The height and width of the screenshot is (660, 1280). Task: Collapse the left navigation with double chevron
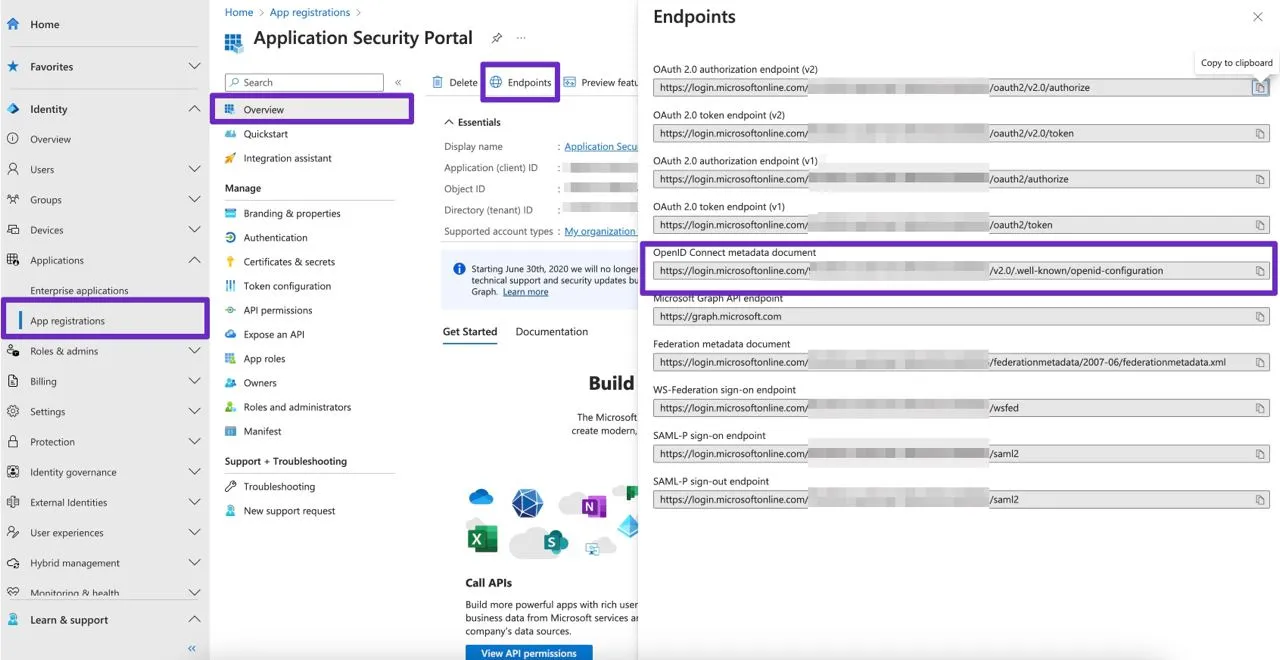click(192, 648)
